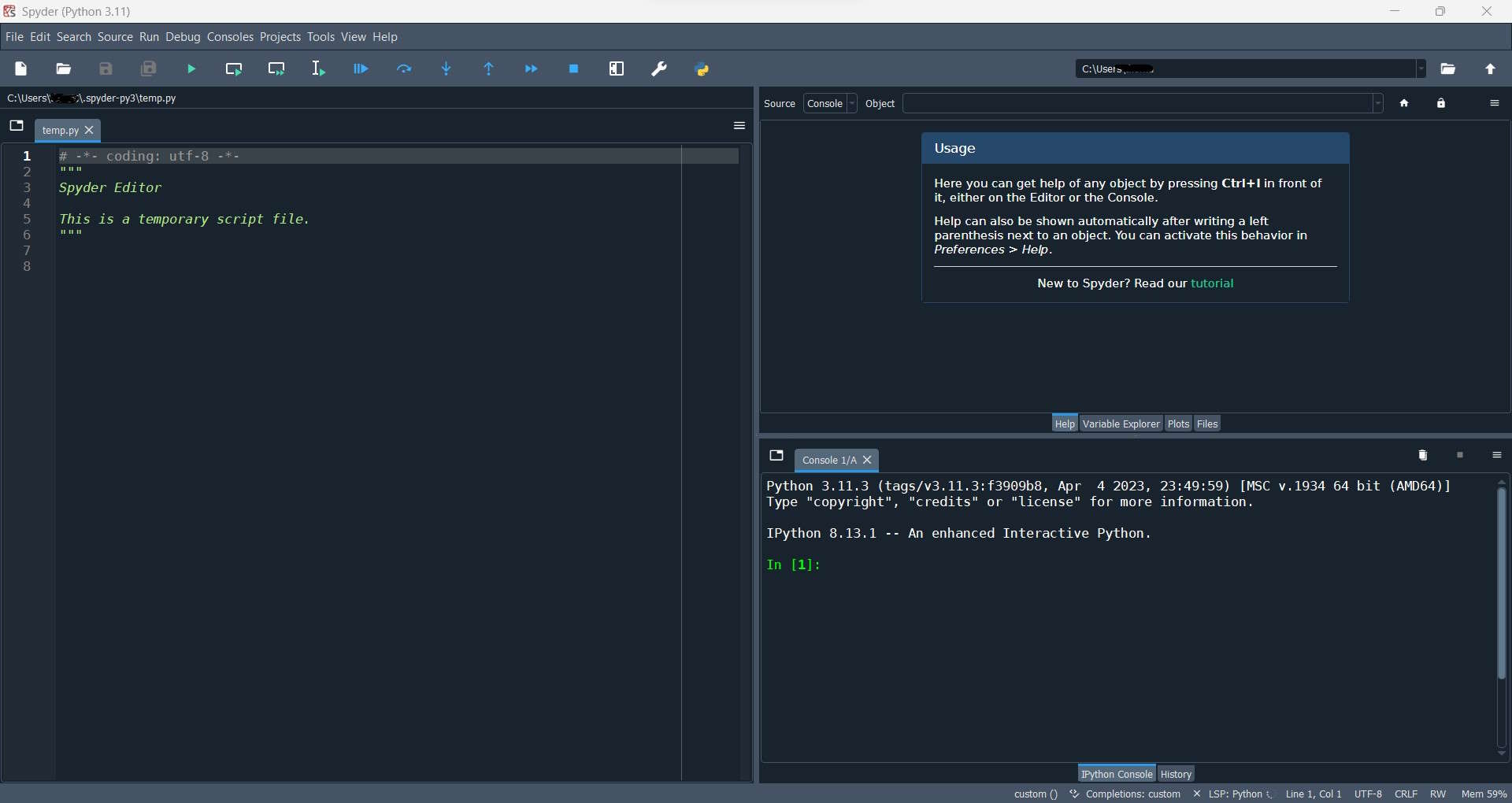Toggle the lock on the Help pane
Image resolution: width=1512 pixels, height=803 pixels.
click(x=1441, y=102)
